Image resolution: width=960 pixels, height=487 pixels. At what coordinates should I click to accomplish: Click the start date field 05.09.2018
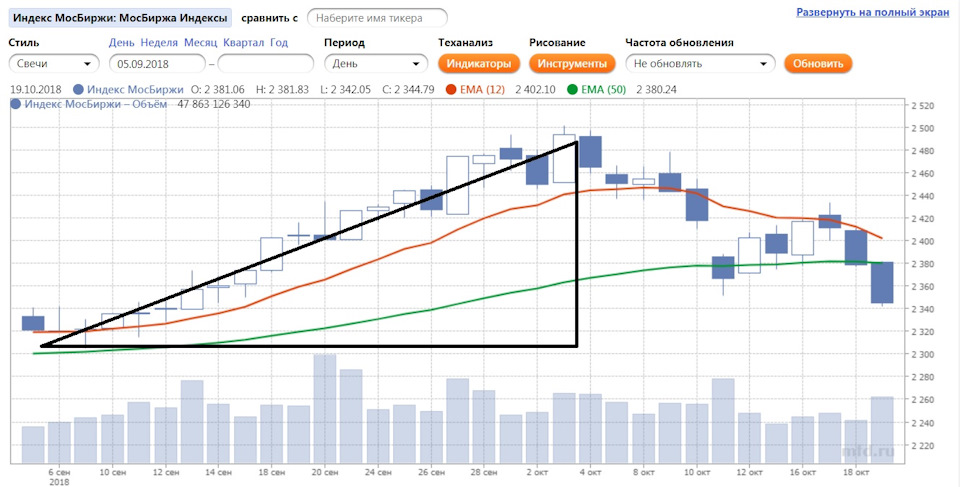pos(157,64)
